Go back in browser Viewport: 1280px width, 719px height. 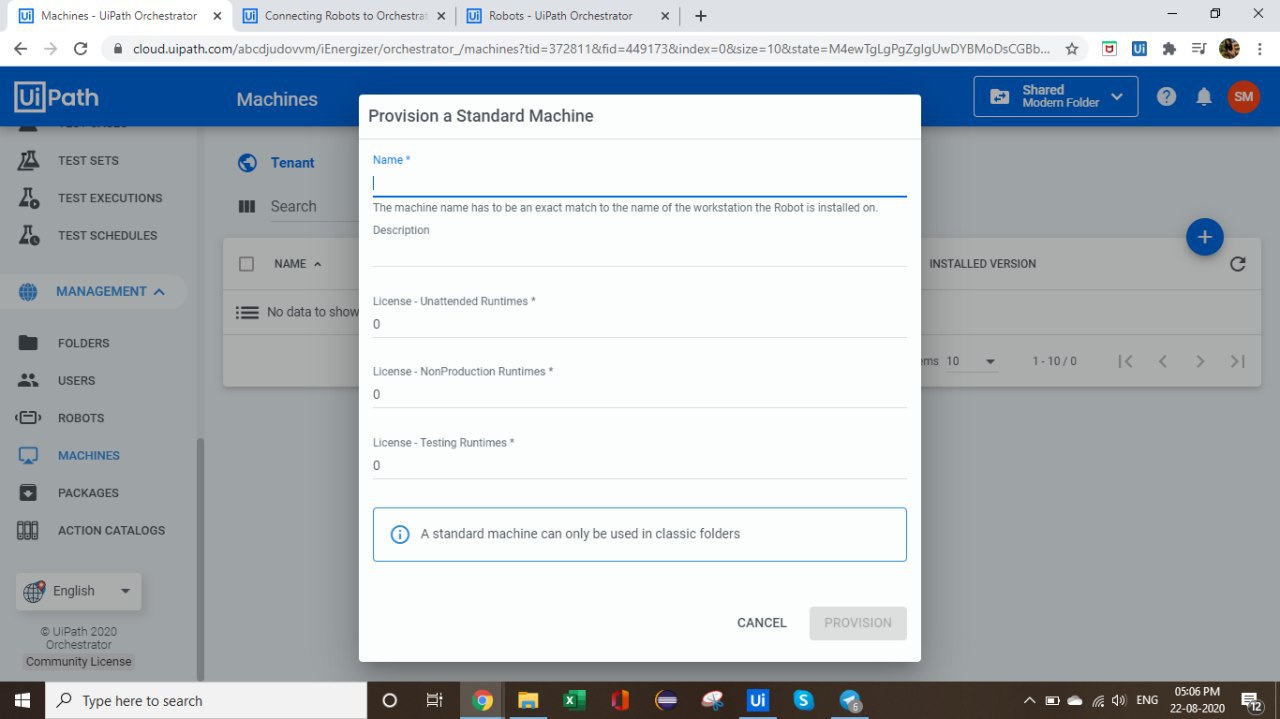[21, 48]
